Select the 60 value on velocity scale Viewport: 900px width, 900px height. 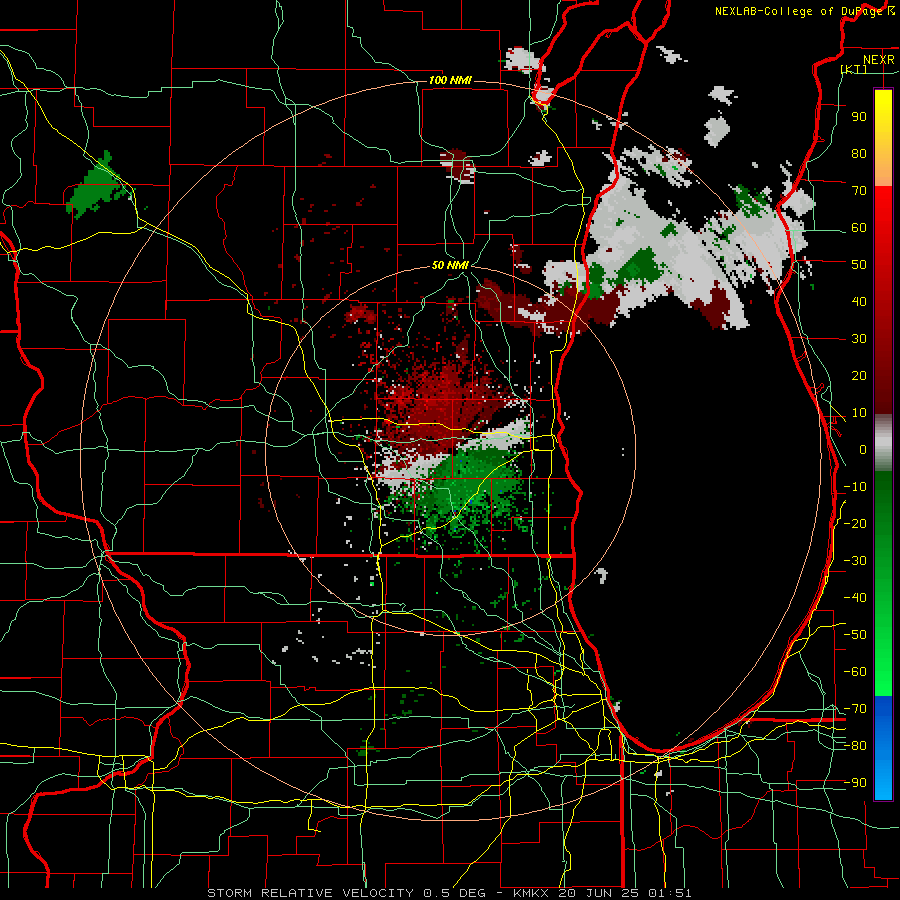click(859, 228)
